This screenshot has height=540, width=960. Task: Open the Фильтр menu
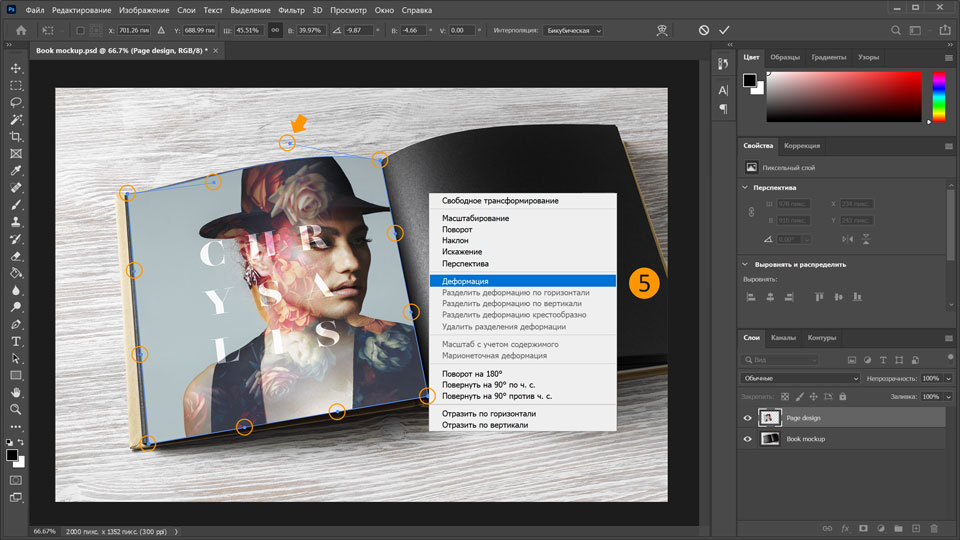[x=291, y=10]
